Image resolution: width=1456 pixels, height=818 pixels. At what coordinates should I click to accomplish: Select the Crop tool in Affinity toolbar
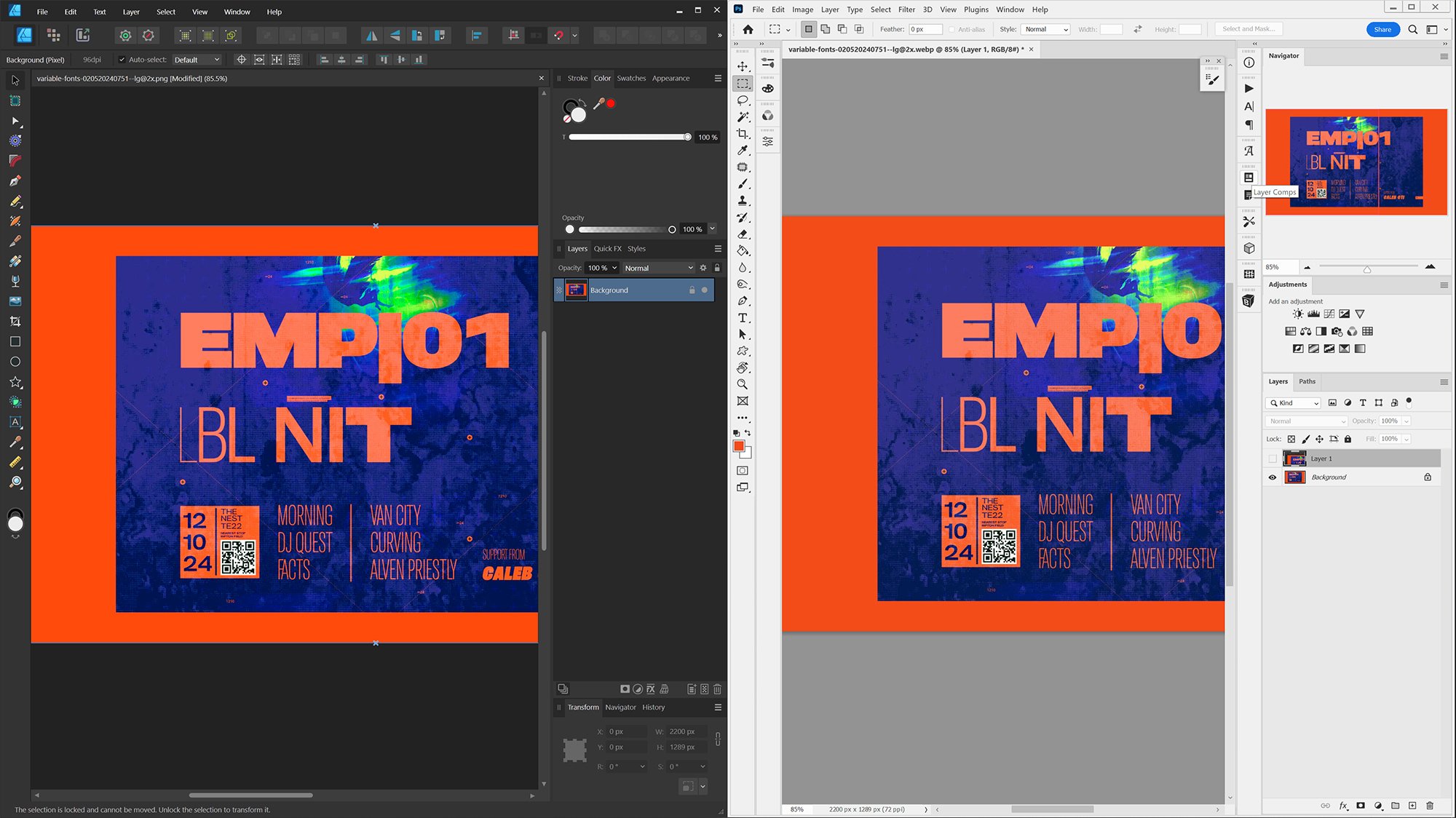(15, 321)
